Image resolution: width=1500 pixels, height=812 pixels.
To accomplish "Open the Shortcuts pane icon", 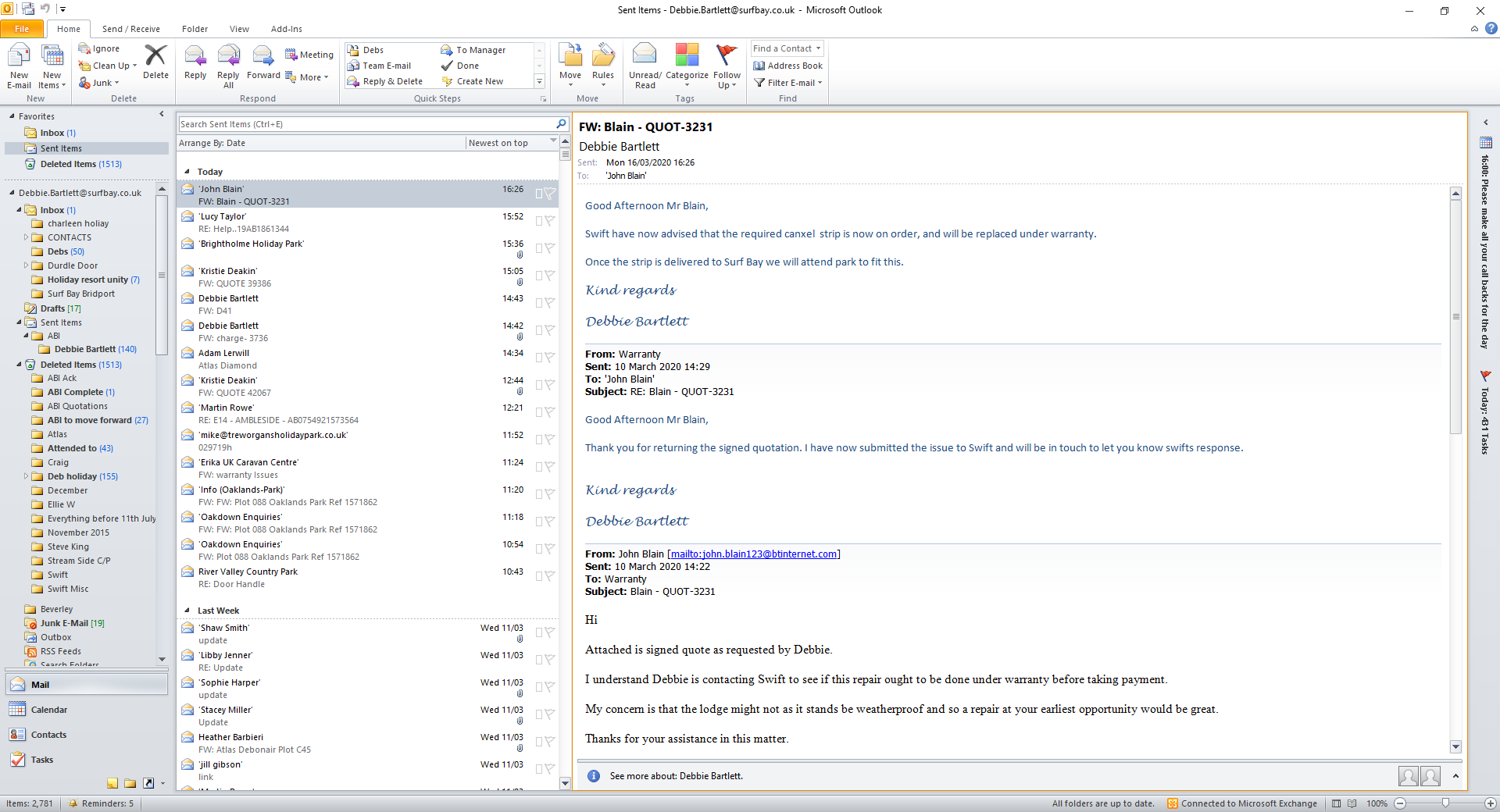I will pos(148,783).
